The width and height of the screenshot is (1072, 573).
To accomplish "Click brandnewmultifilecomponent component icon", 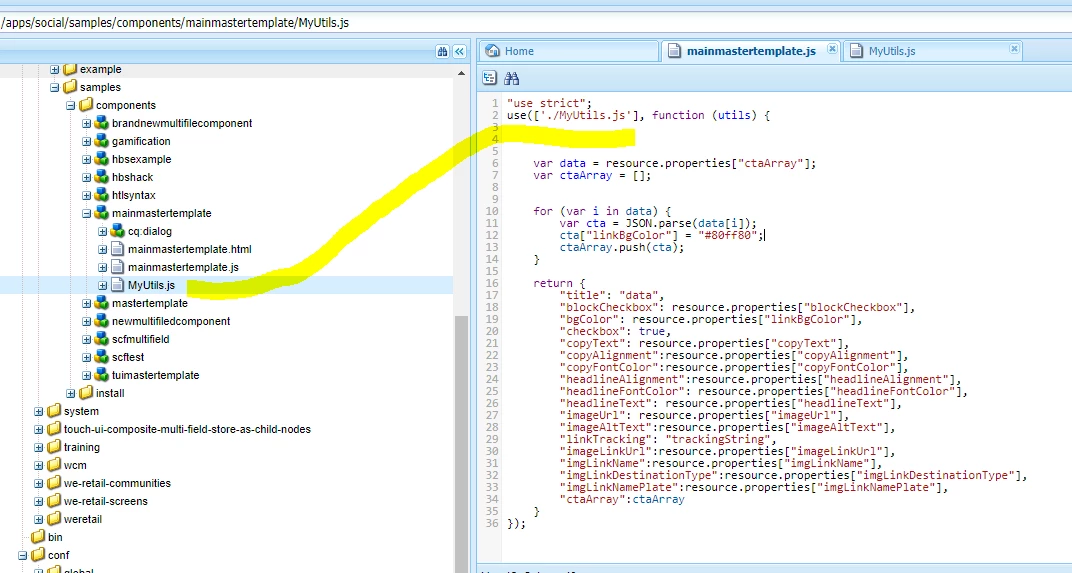I will tap(101, 123).
